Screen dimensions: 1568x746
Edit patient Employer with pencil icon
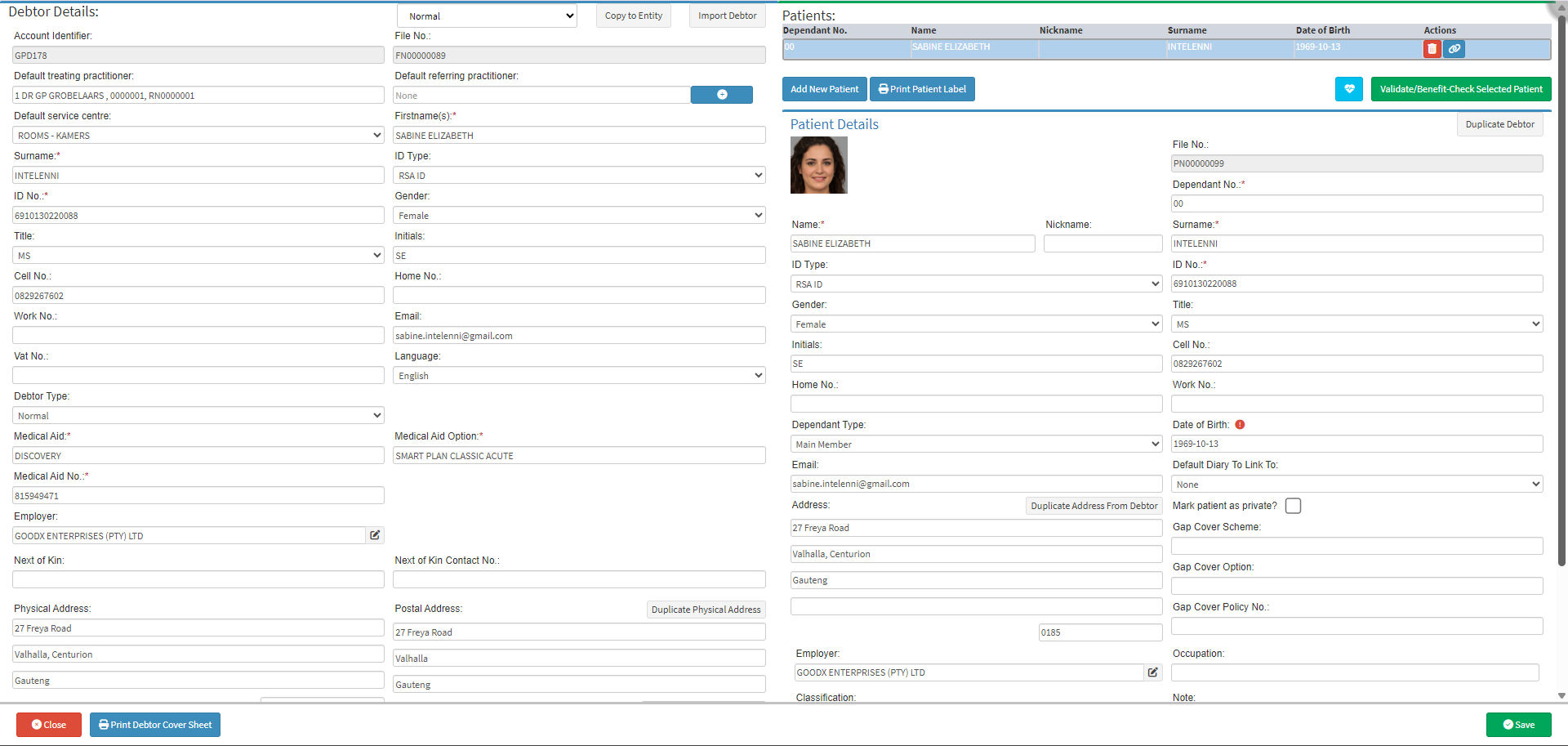click(x=1152, y=672)
